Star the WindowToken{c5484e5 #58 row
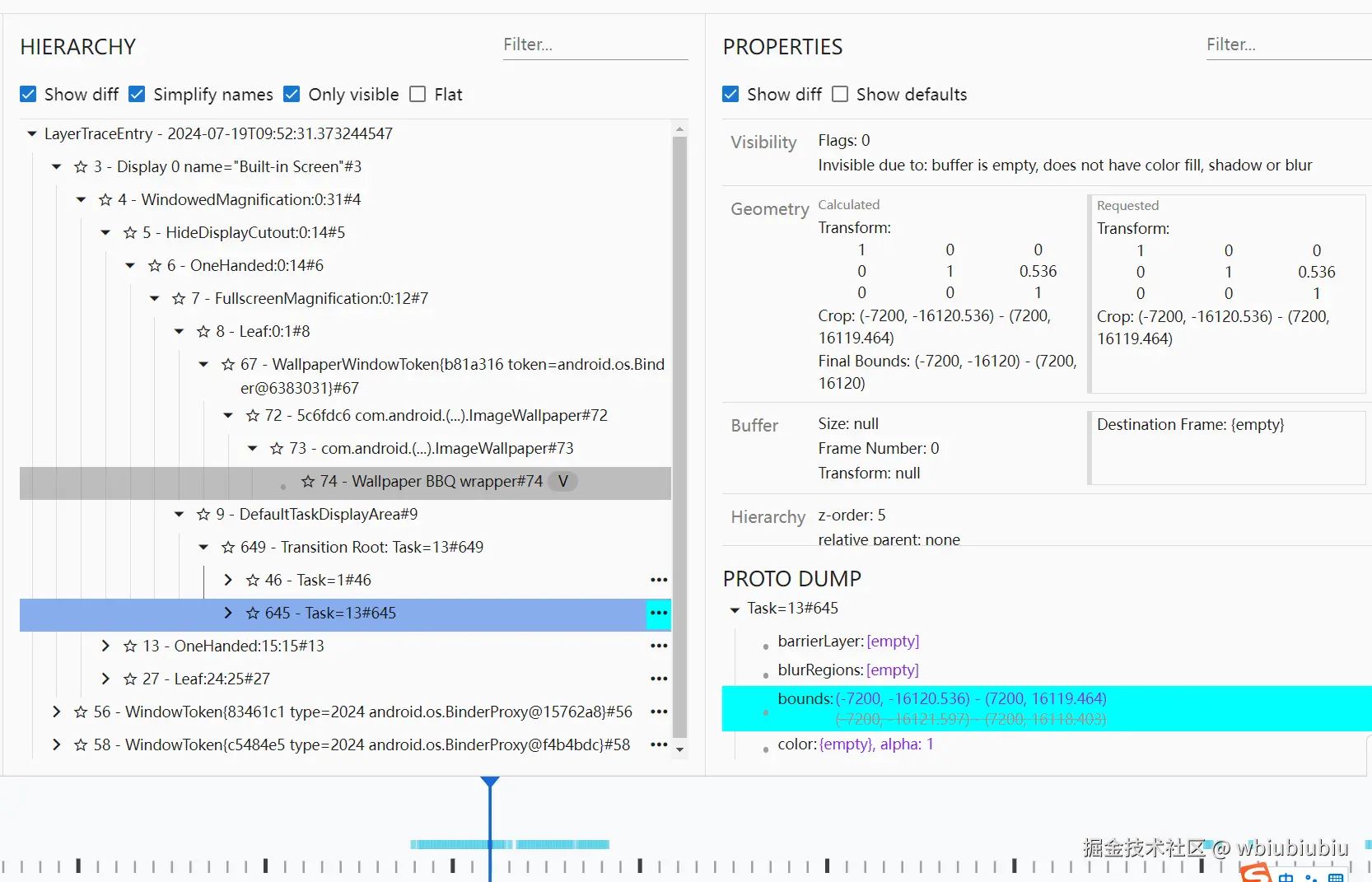This screenshot has height=882, width=1372. [x=81, y=745]
